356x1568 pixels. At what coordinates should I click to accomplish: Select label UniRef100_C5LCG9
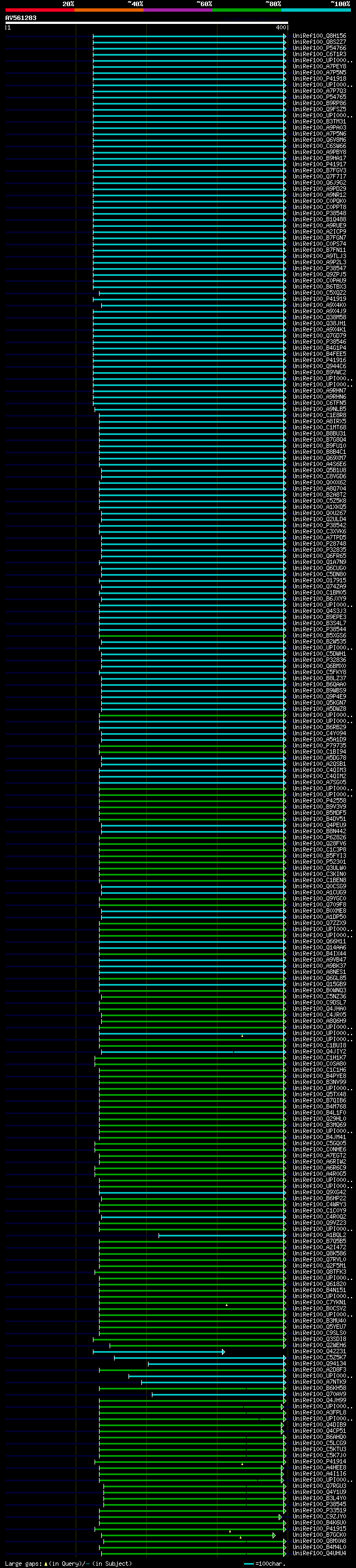(319, 1443)
